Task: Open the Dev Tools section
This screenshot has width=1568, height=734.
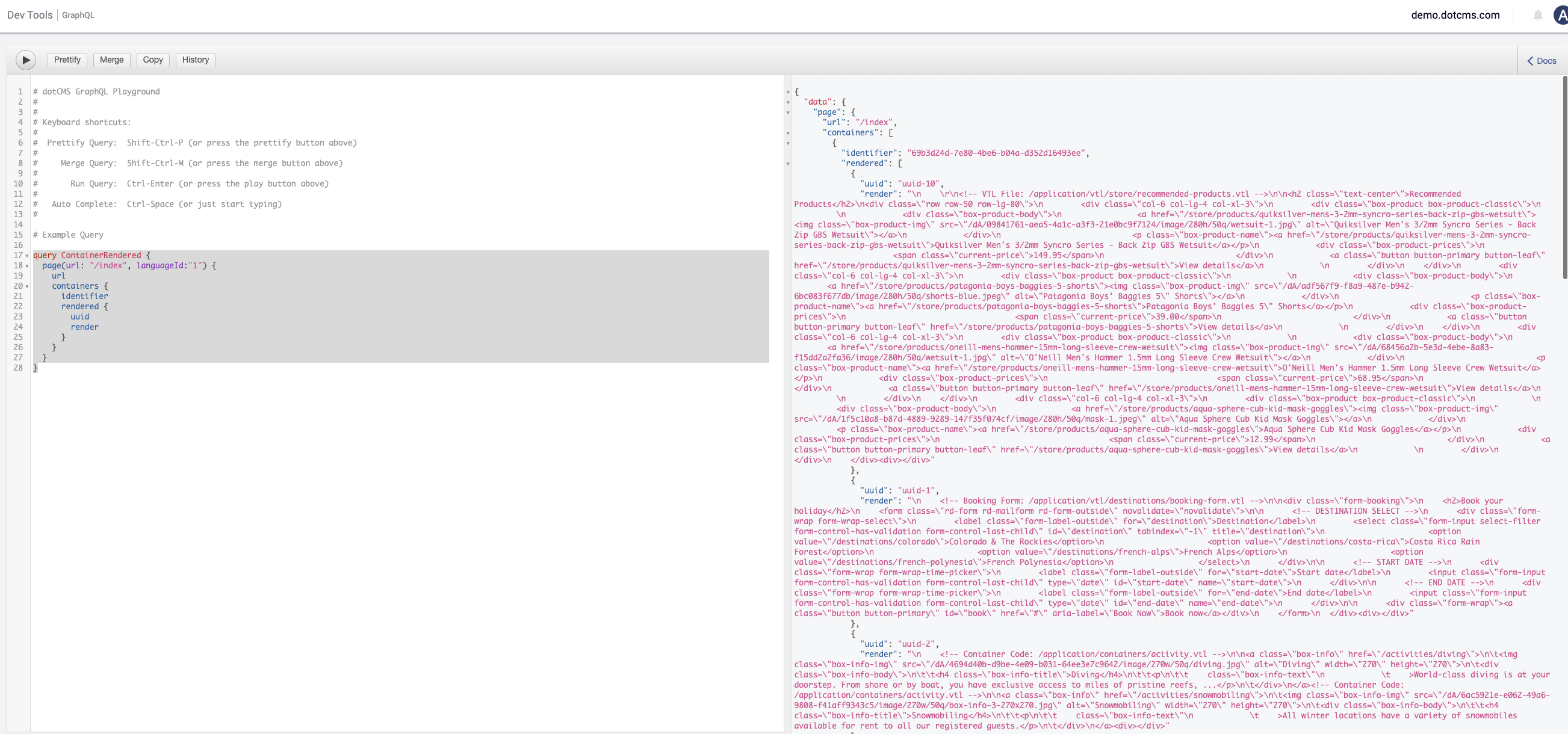Action: tap(29, 14)
